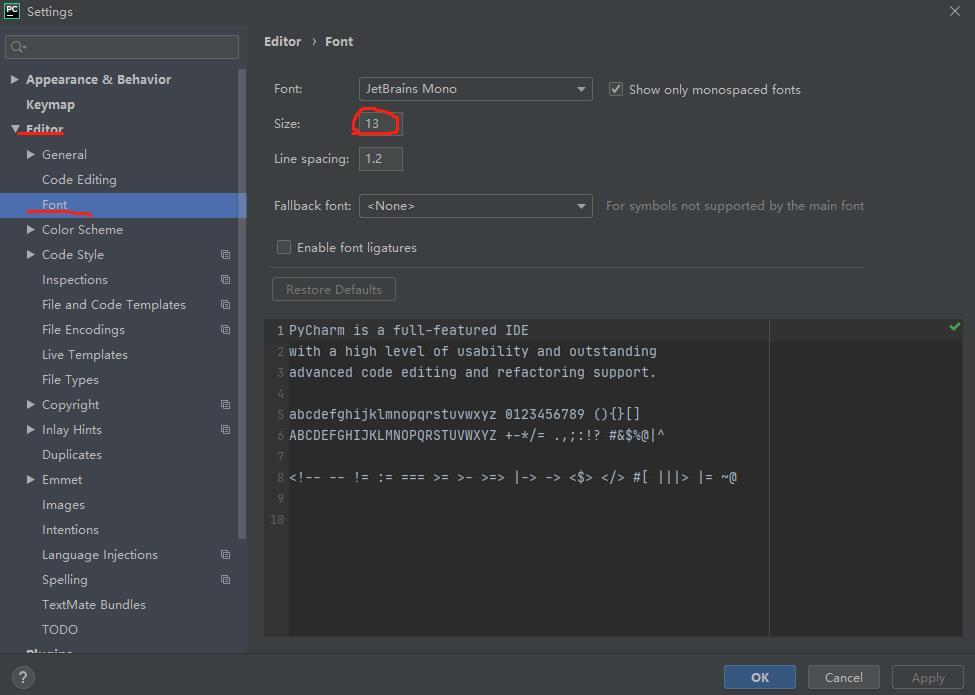Click green checkmark in font preview
Screen dimensions: 975x695
954,326
